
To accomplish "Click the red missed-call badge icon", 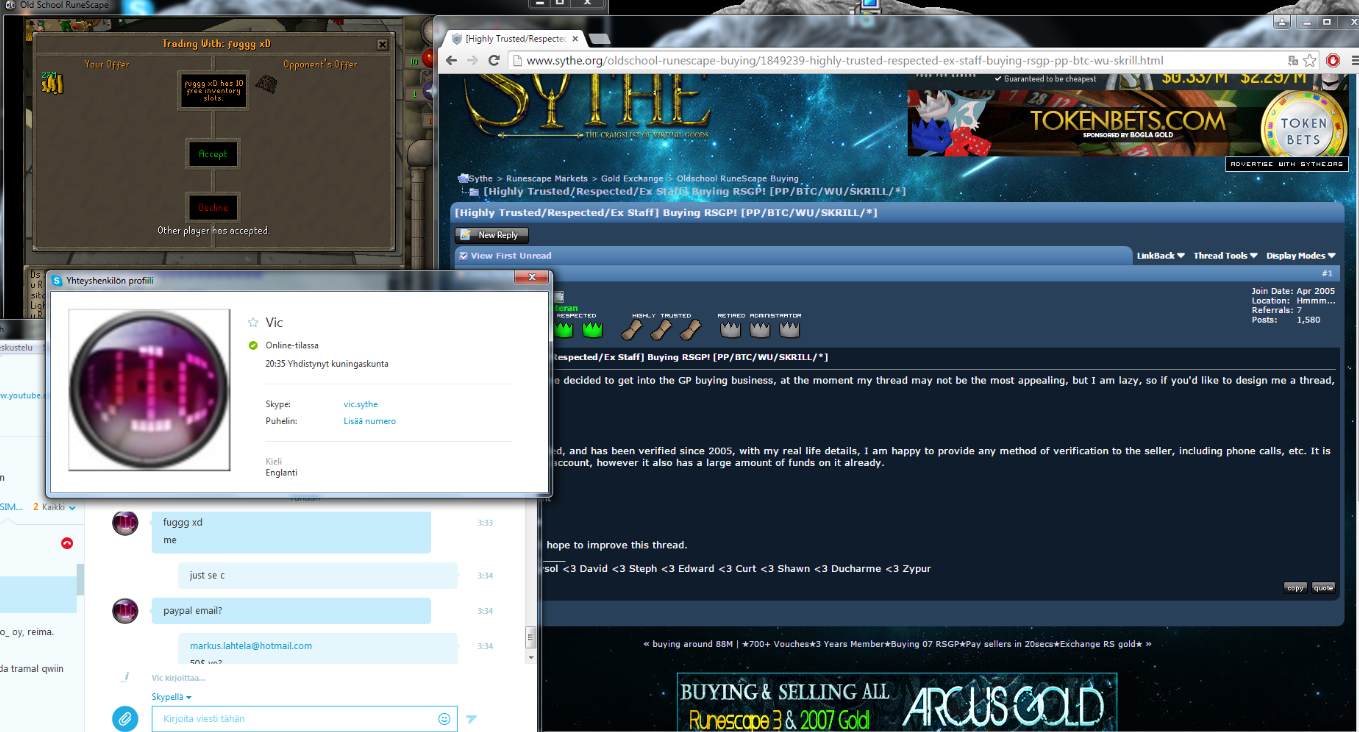I will click(x=67, y=543).
